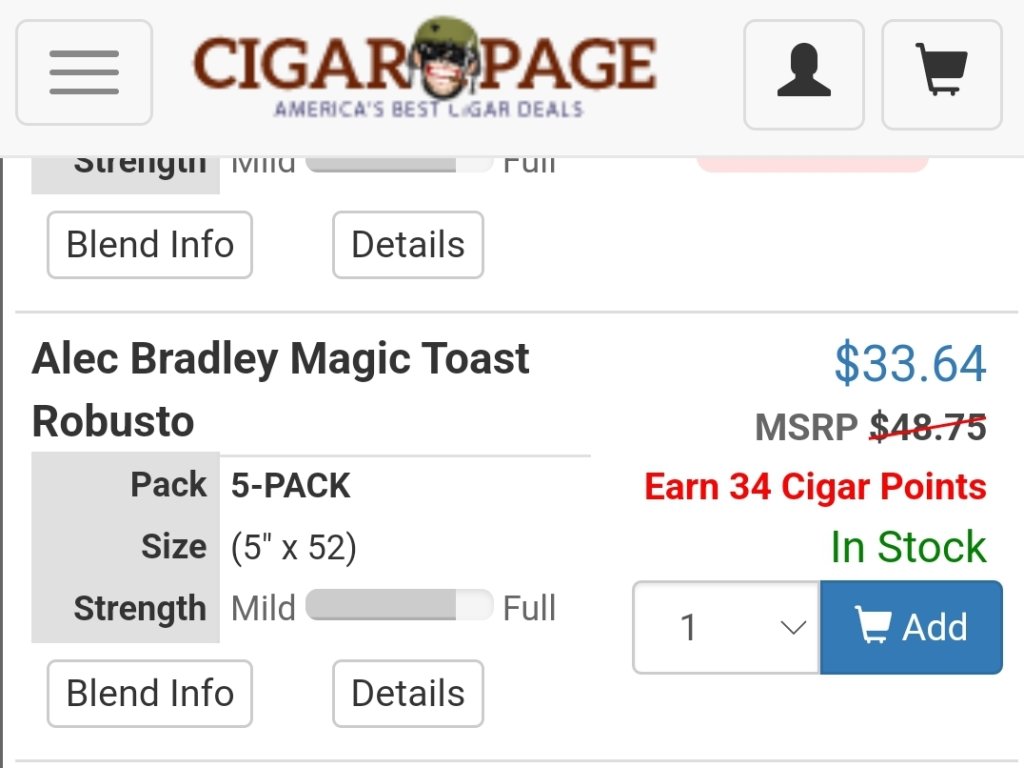The height and width of the screenshot is (768, 1024).
Task: Click the crossed-out MSRP $48.75 price
Action: tap(927, 428)
